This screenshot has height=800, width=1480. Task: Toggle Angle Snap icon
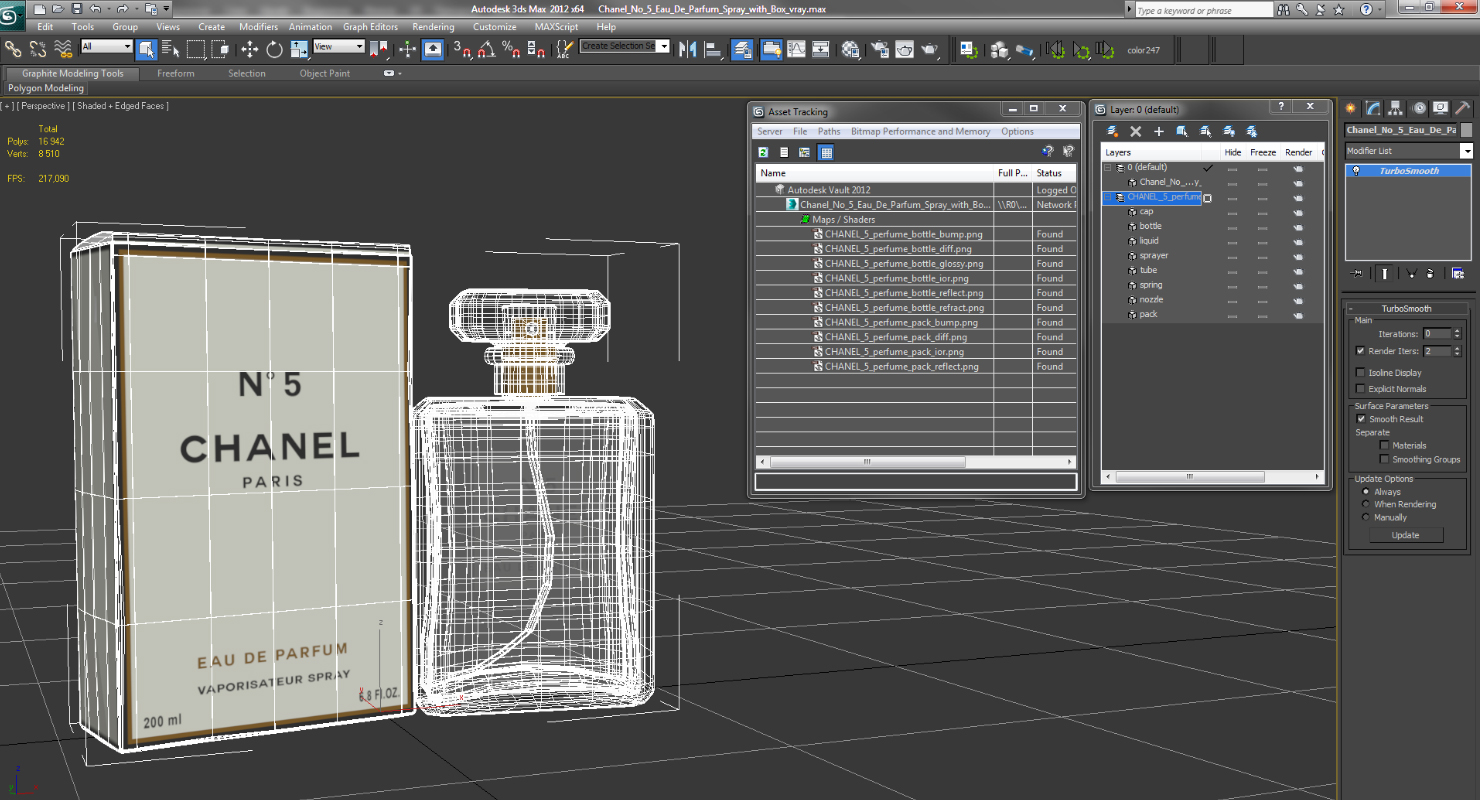click(486, 48)
